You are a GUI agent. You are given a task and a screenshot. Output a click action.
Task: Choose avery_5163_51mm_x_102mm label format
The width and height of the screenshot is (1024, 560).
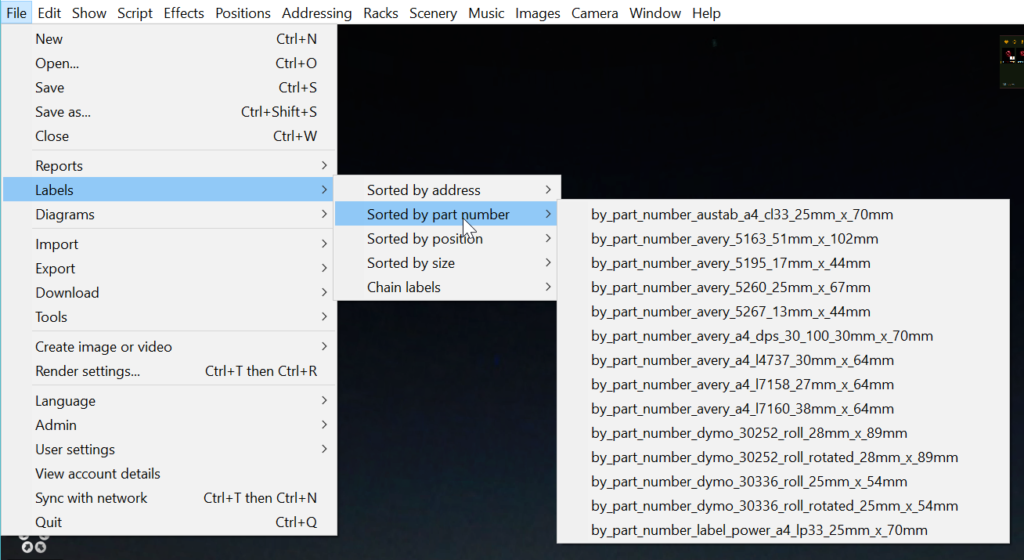click(734, 239)
